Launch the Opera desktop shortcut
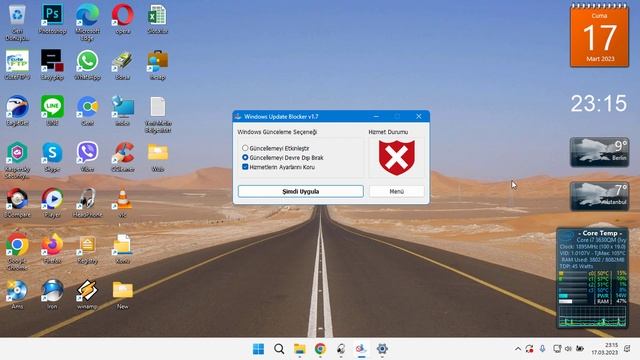The width and height of the screenshot is (640, 360). click(122, 19)
